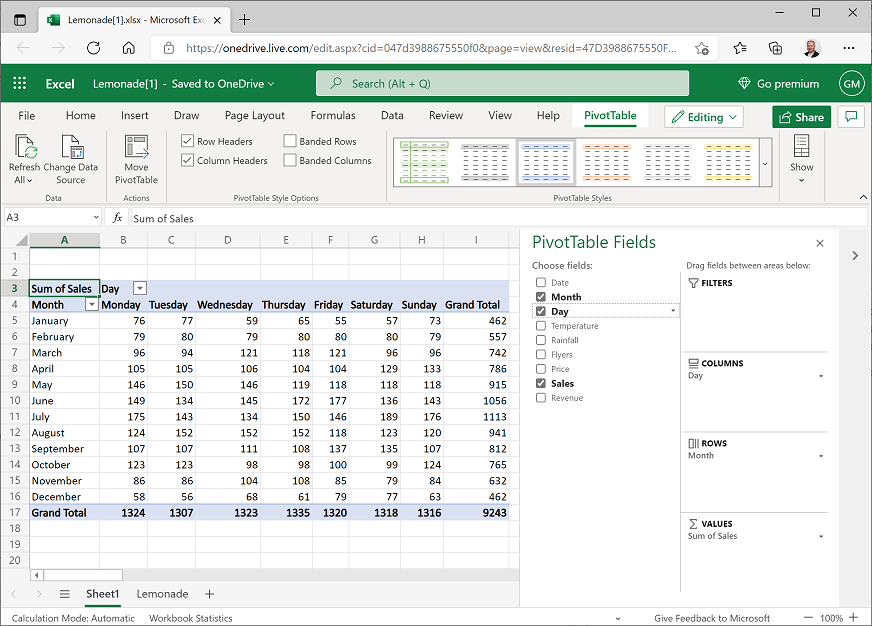The image size is (872, 626).
Task: Click Give Feedback to Microsoft
Action: pos(712,618)
